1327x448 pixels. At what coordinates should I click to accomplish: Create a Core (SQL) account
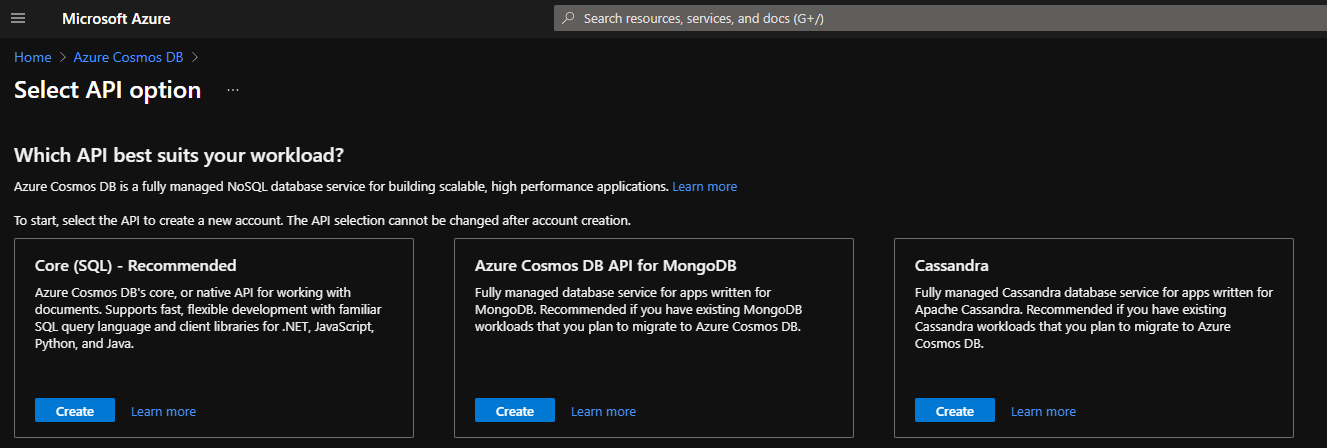click(x=75, y=411)
